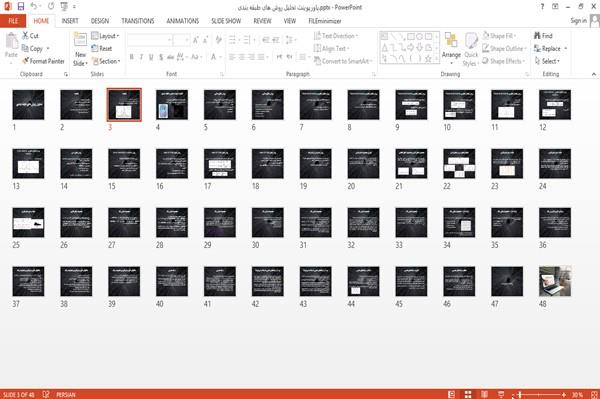The width and height of the screenshot is (600, 399).
Task: Click the Quick Styles icon
Action: [x=471, y=41]
